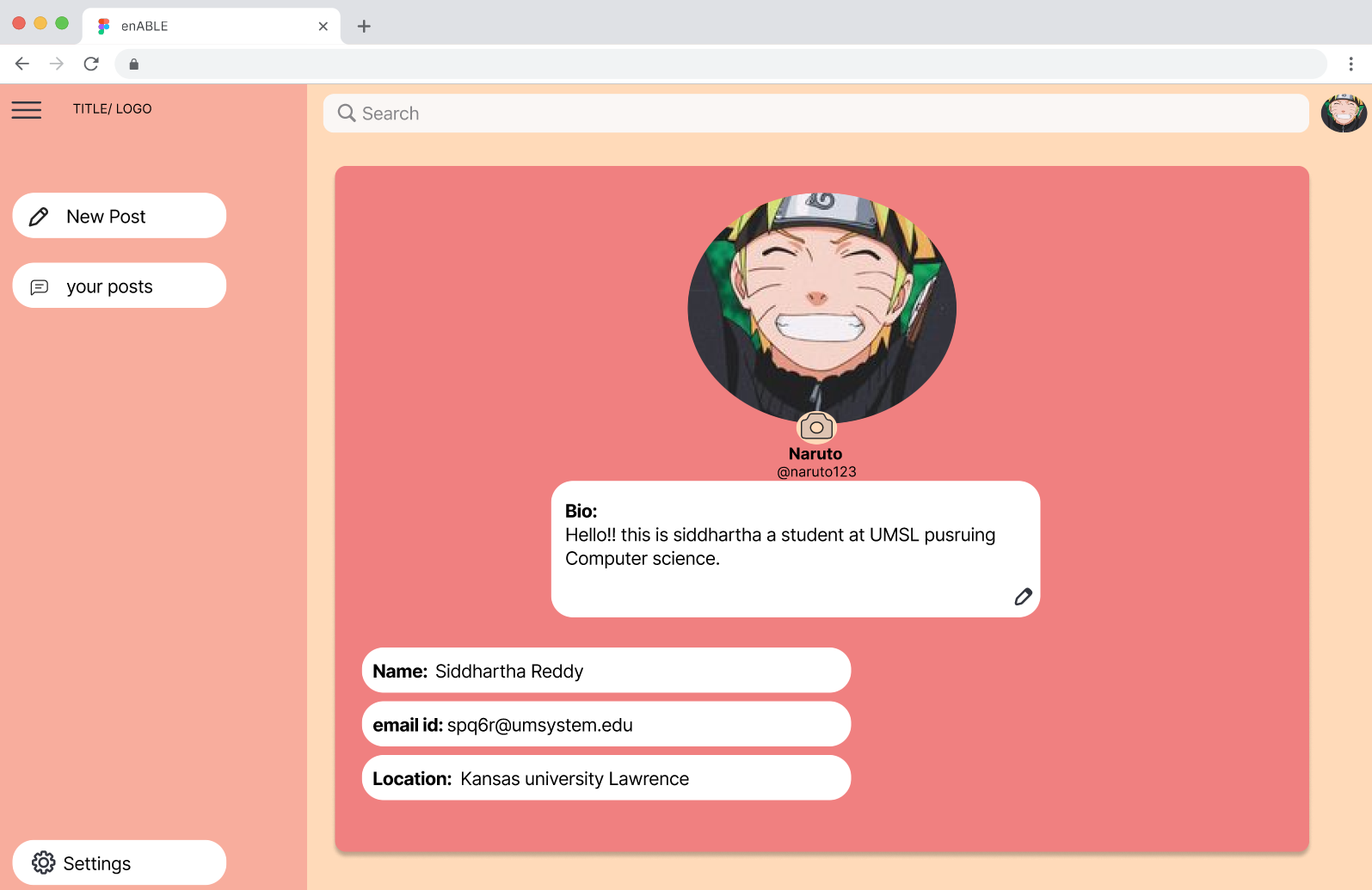1372x890 pixels.
Task: Open Settings
Action: (120, 862)
